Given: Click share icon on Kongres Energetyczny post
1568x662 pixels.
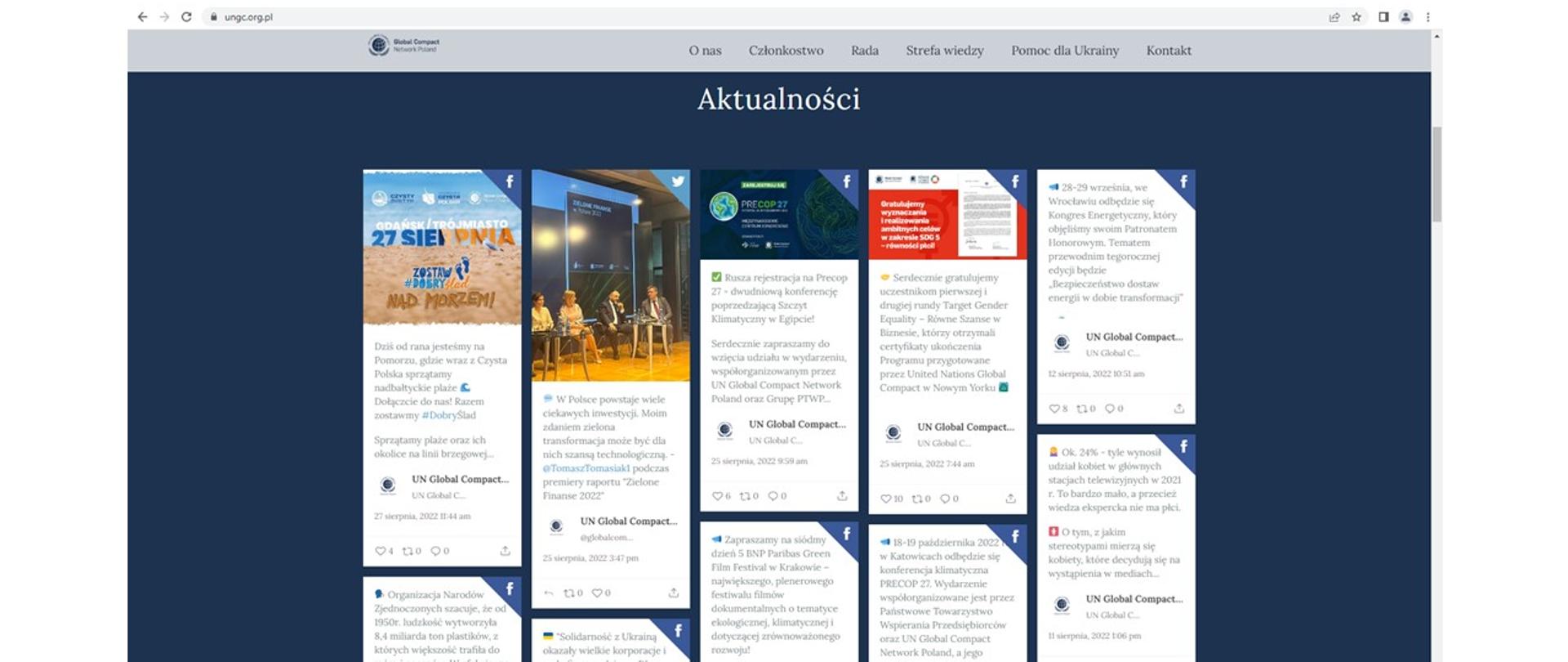Looking at the screenshot, I should pos(1178,409).
